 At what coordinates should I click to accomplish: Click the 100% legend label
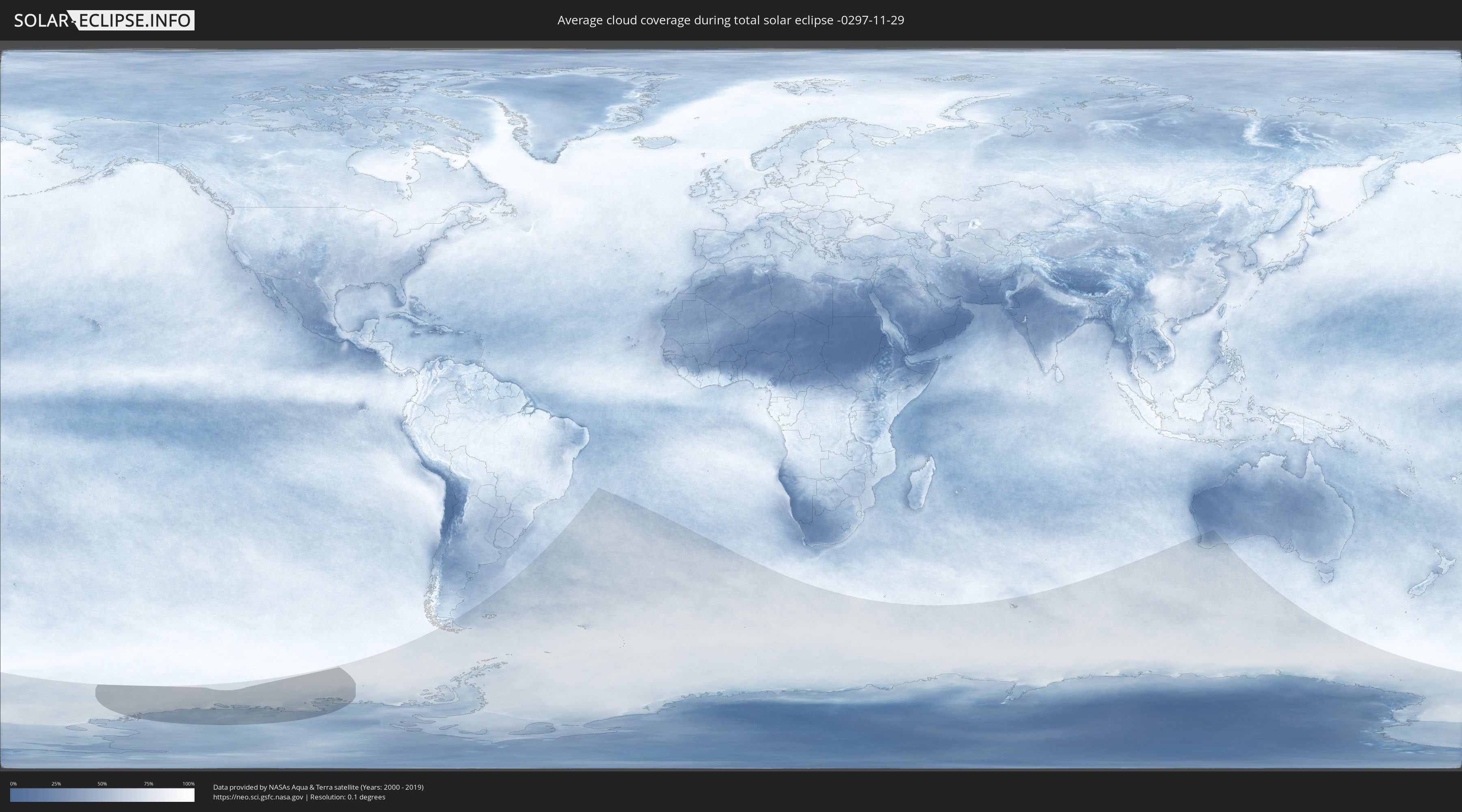click(188, 784)
